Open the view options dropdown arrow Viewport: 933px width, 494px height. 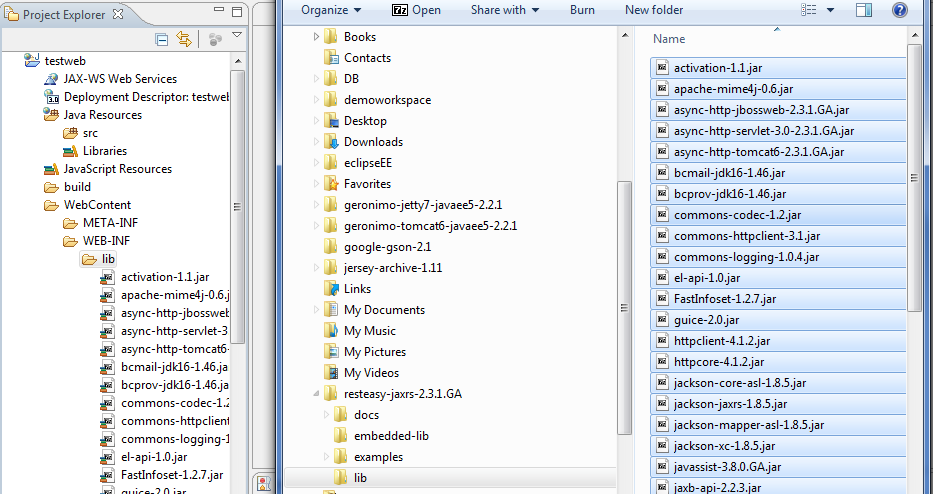[x=831, y=11]
